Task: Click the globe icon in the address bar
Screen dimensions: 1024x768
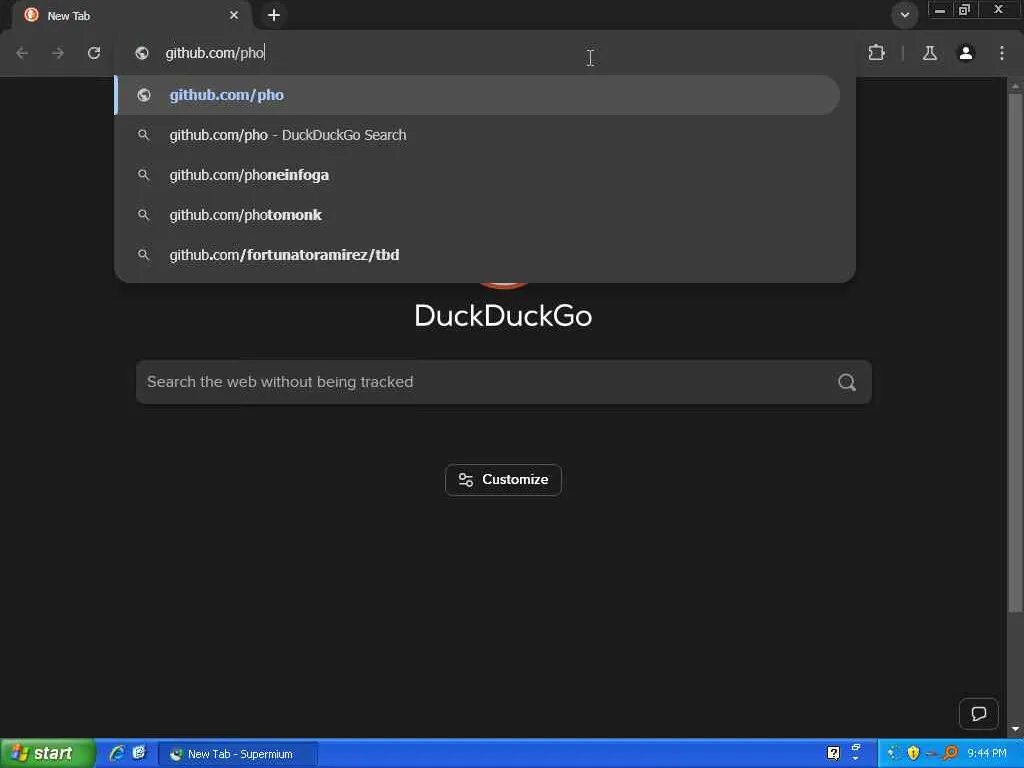Action: (x=142, y=53)
